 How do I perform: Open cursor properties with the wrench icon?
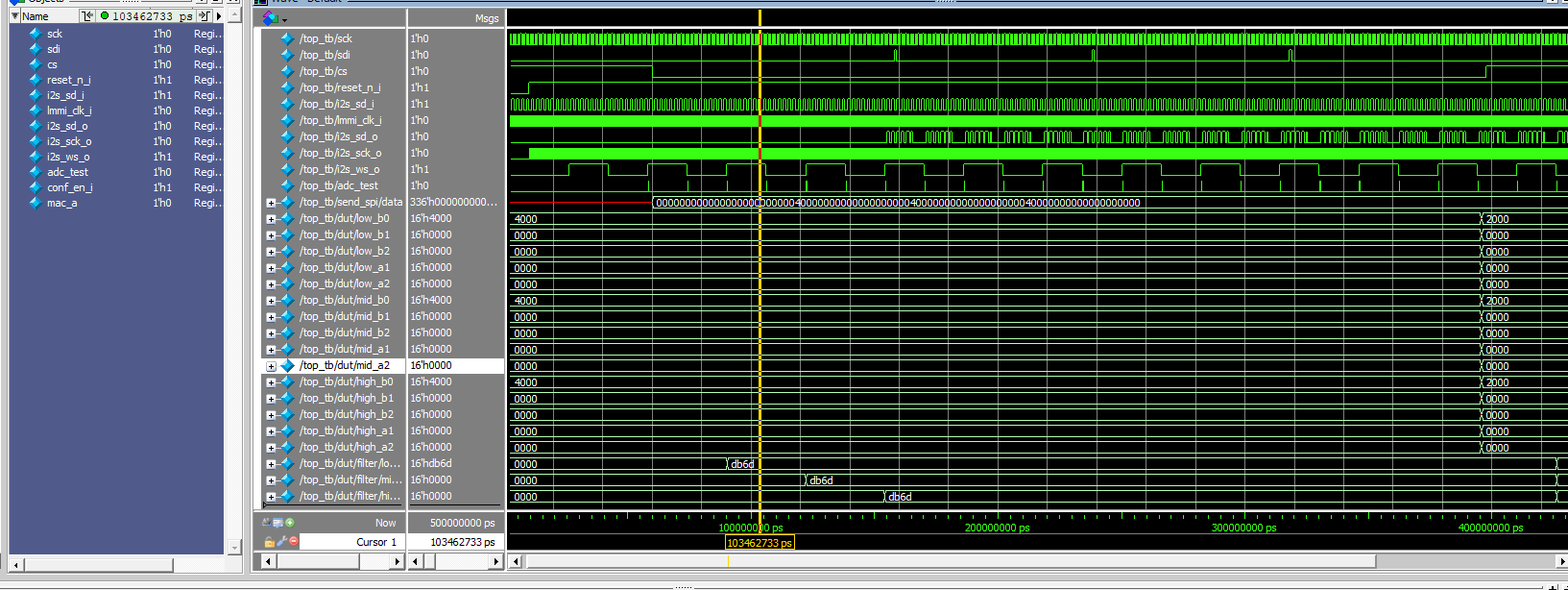[x=281, y=542]
